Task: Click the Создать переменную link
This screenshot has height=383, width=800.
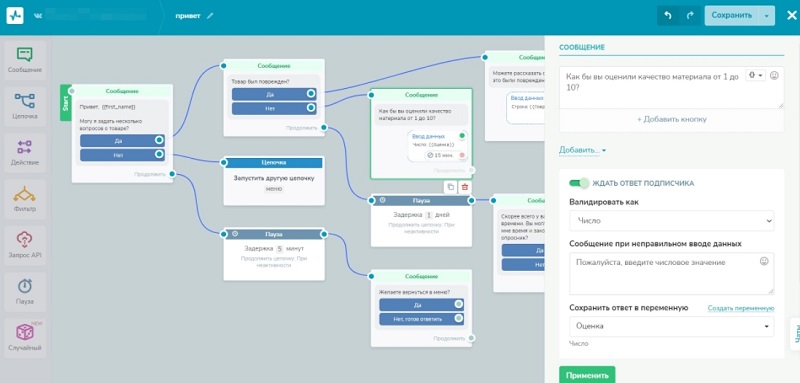Action: pos(741,309)
